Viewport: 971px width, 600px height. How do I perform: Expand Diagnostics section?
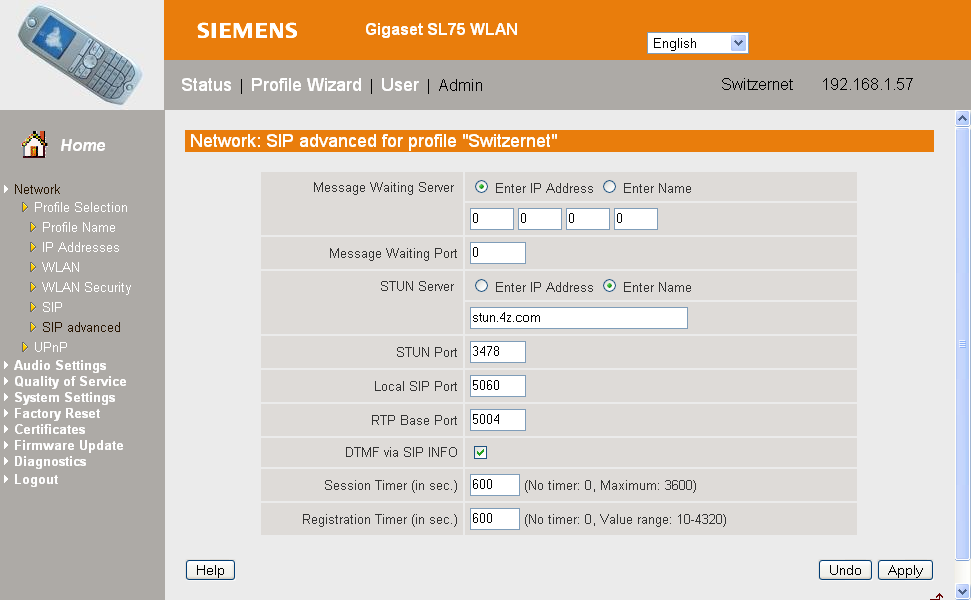tap(50, 461)
